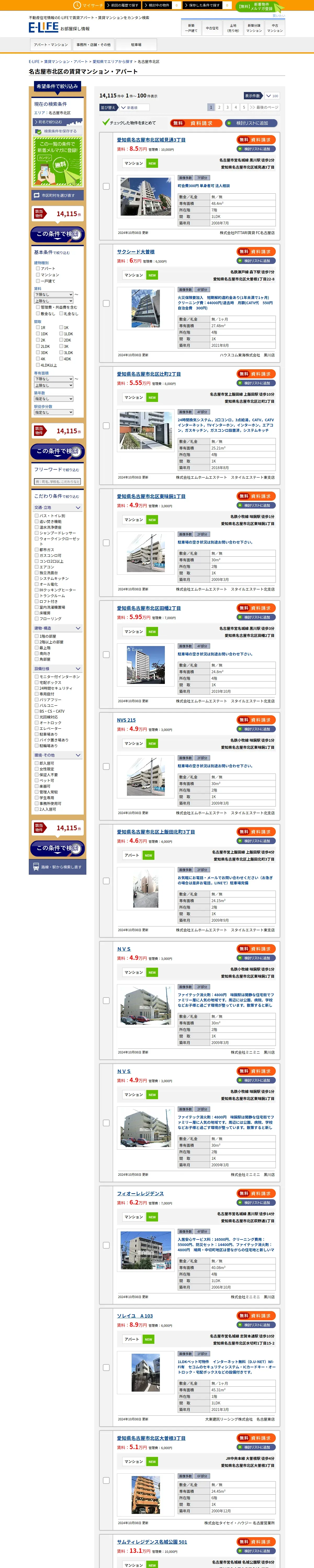This screenshot has width=314, height=1568.
Task: Check the 一戸建て building type filter
Action: [38, 281]
